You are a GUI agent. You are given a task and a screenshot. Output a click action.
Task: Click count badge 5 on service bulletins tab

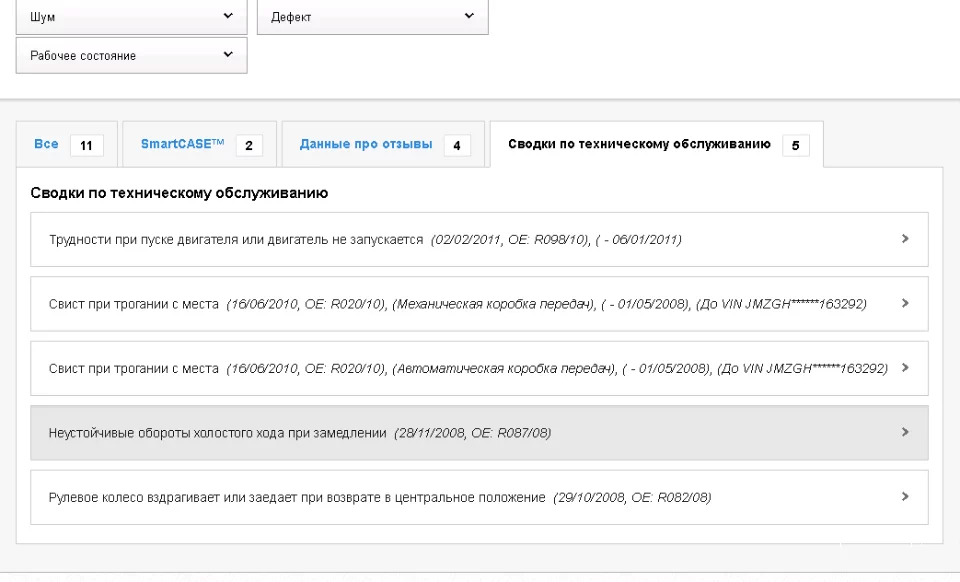[795, 146]
